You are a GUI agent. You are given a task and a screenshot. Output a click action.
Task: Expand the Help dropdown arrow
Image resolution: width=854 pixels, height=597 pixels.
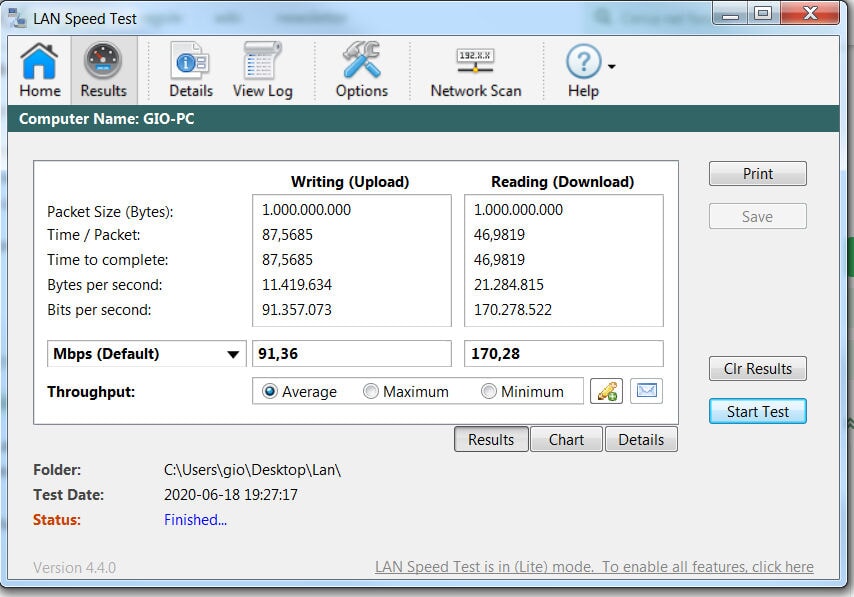pyautogui.click(x=612, y=66)
